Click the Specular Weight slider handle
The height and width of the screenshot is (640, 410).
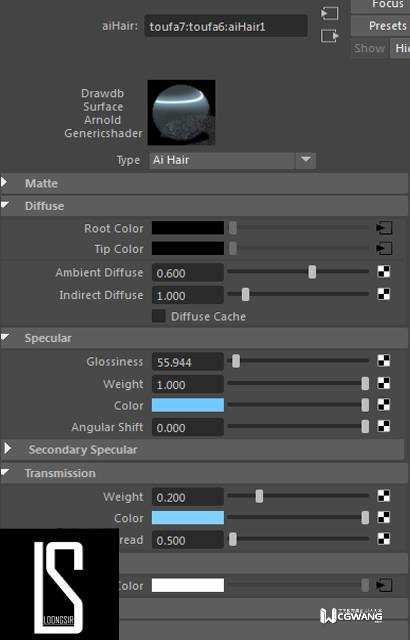tap(365, 383)
